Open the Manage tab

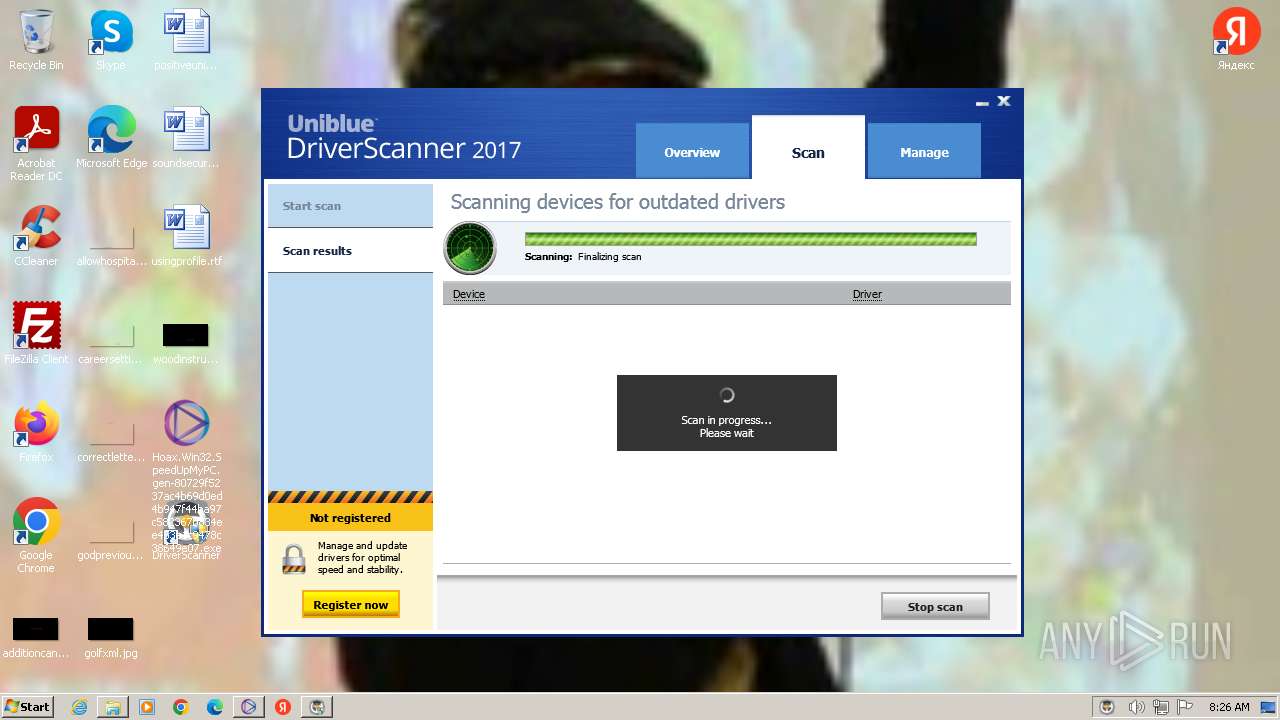coord(924,152)
